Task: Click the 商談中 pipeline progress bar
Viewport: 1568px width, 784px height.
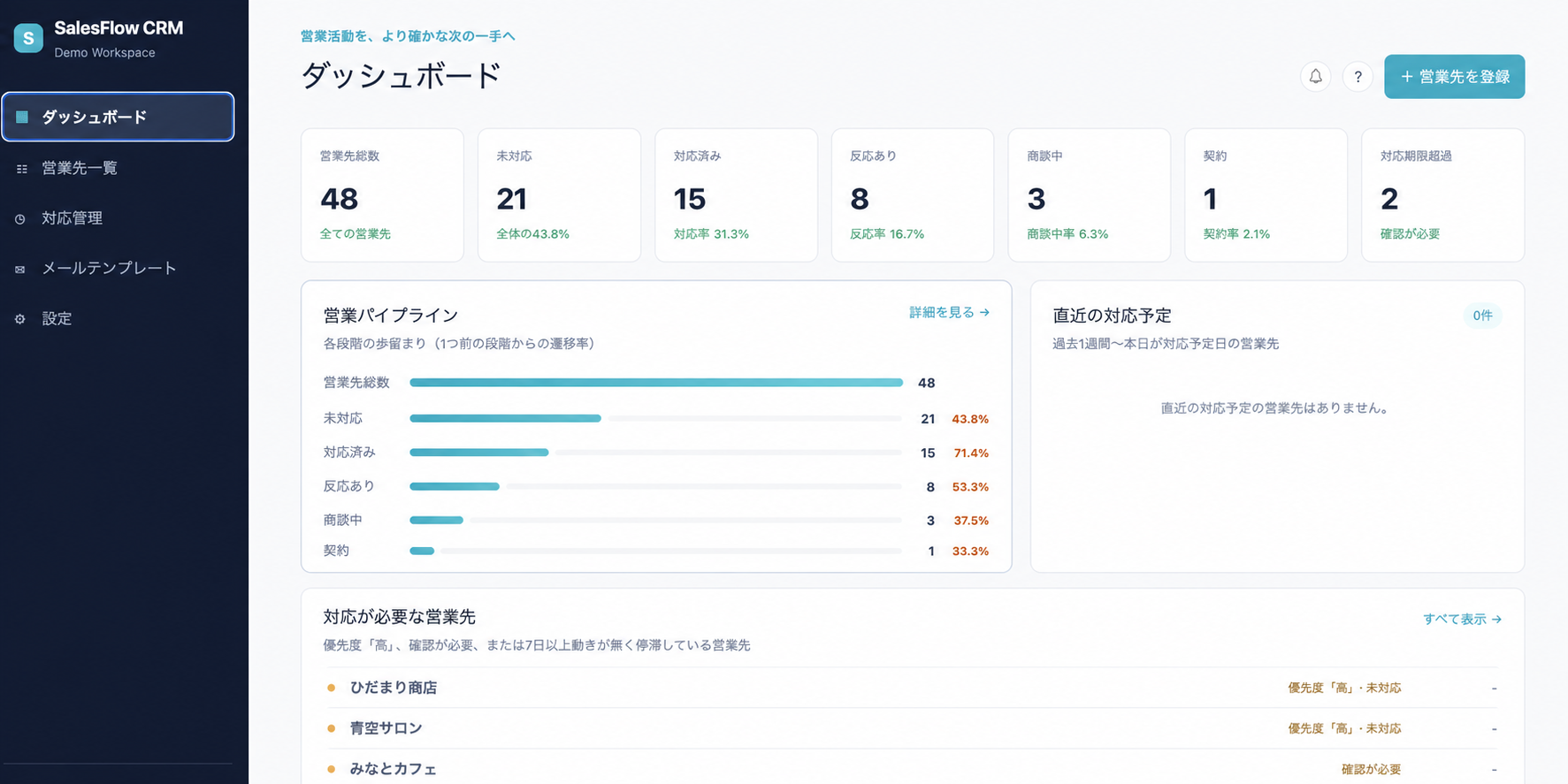Action: click(656, 521)
